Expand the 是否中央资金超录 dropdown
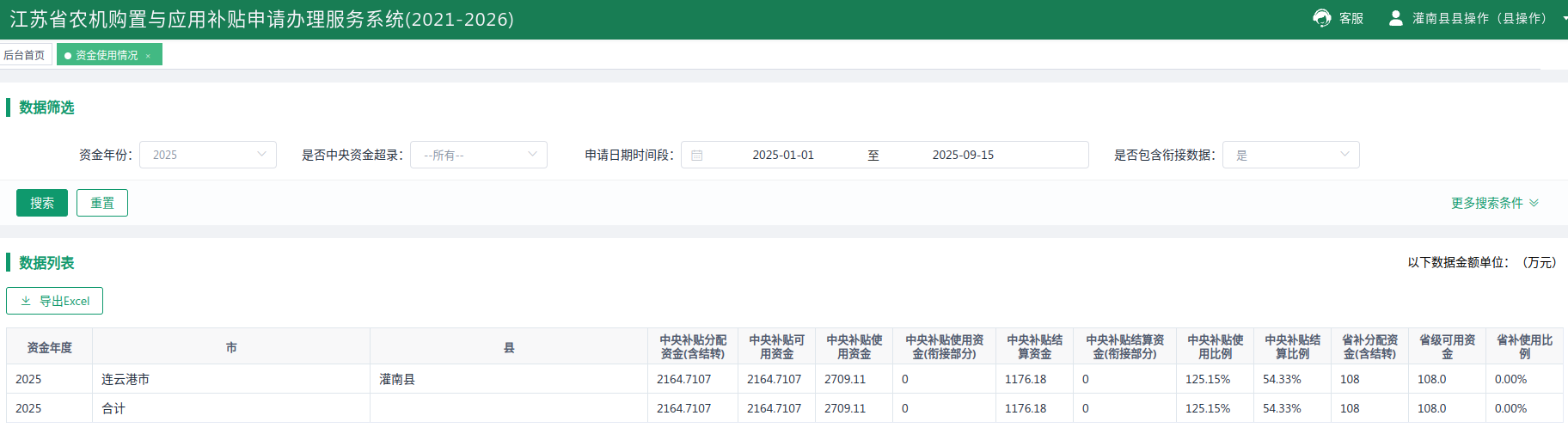 pos(479,155)
